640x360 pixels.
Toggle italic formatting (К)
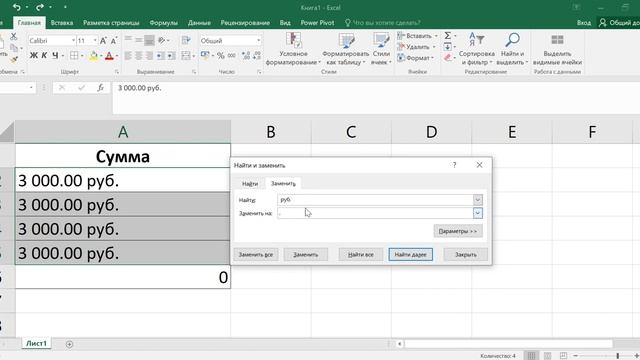coord(44,56)
